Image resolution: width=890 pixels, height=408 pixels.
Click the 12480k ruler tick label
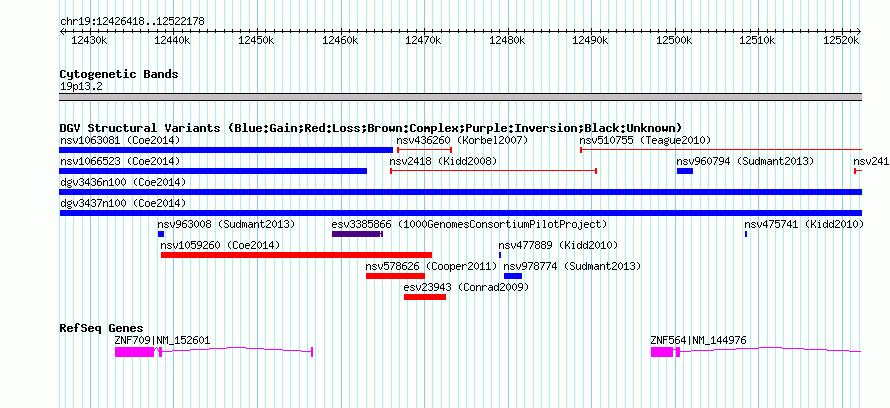(507, 40)
